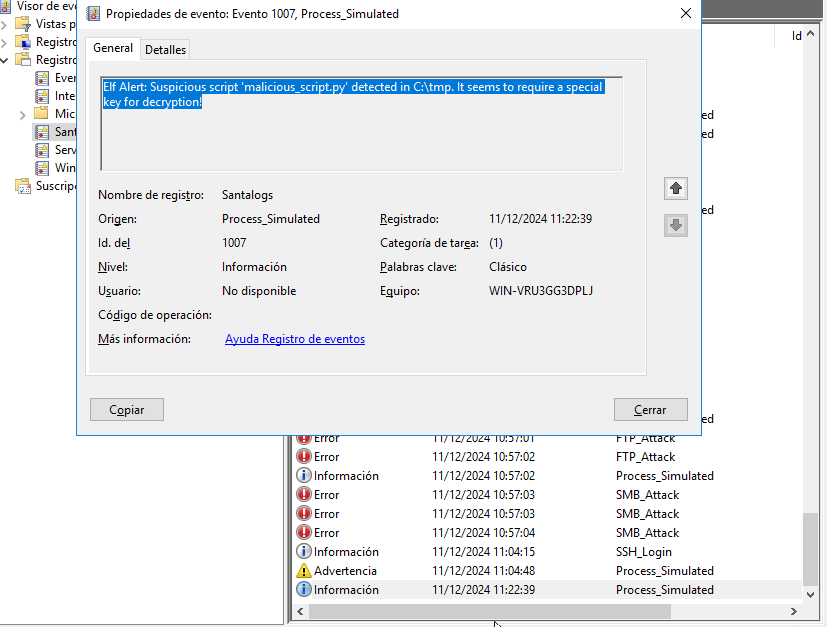Click horizontal scrollbar right arrow
The width and height of the screenshot is (827, 627).
click(794, 612)
